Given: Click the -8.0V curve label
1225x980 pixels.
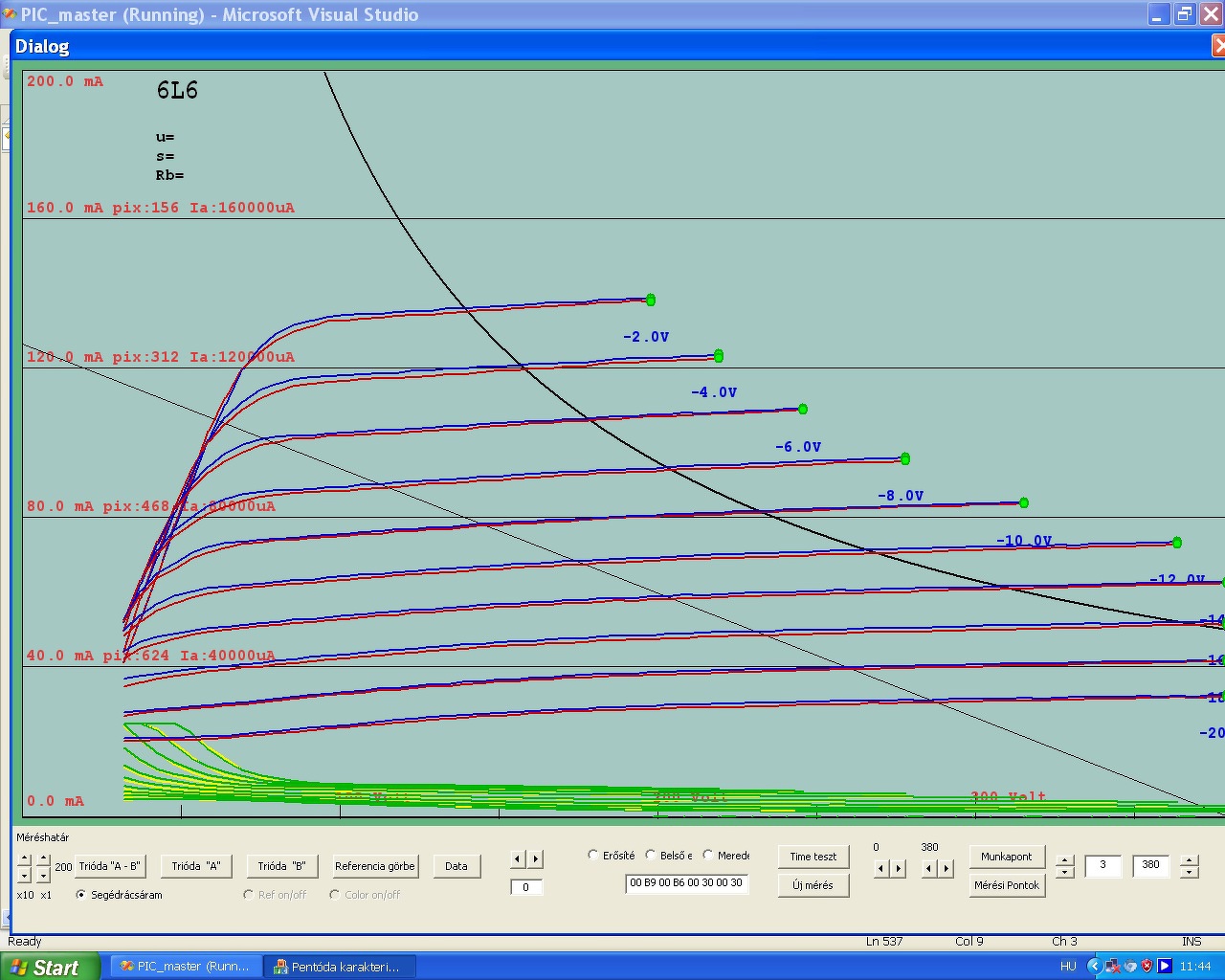Looking at the screenshot, I should 901,496.
